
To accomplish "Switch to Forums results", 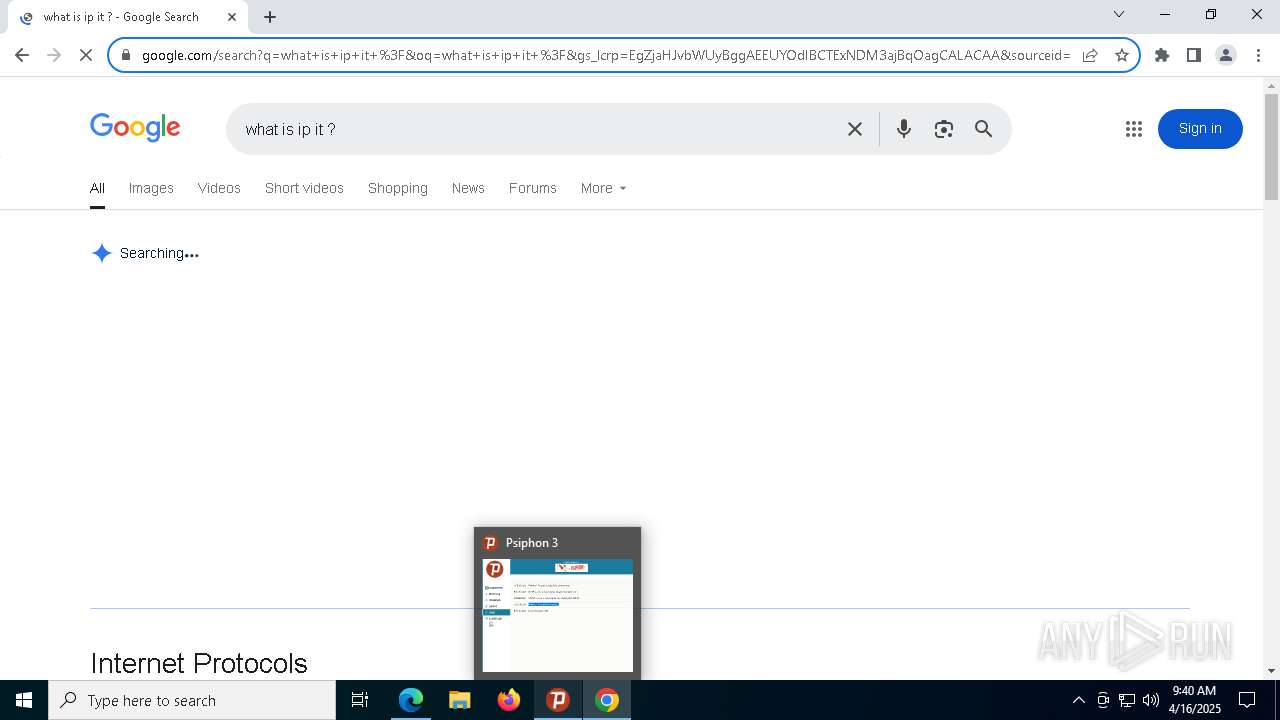I will point(532,188).
